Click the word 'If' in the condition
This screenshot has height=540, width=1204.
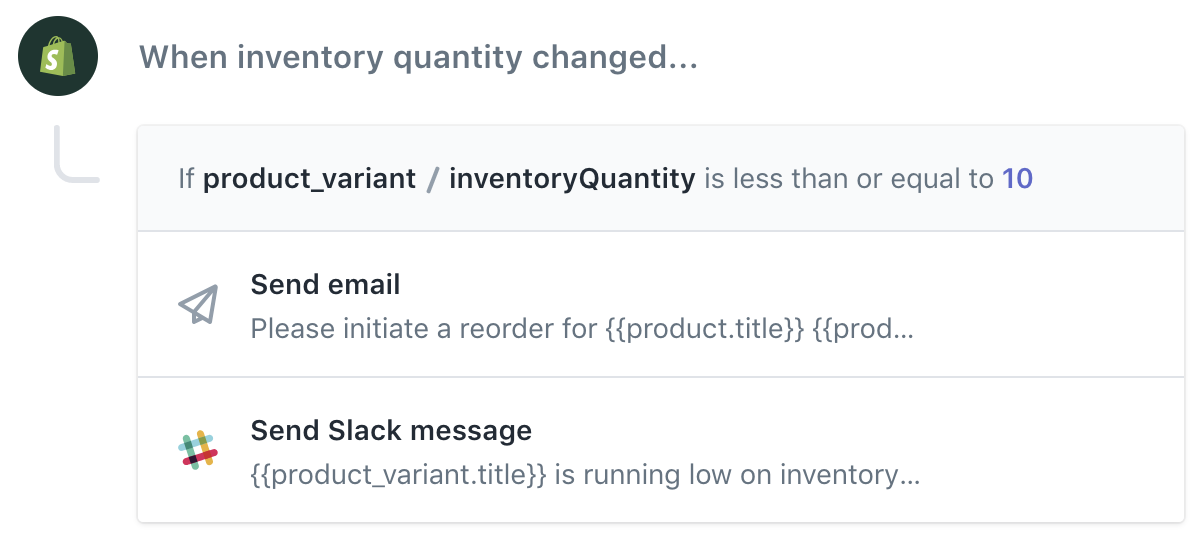pyautogui.click(x=186, y=179)
